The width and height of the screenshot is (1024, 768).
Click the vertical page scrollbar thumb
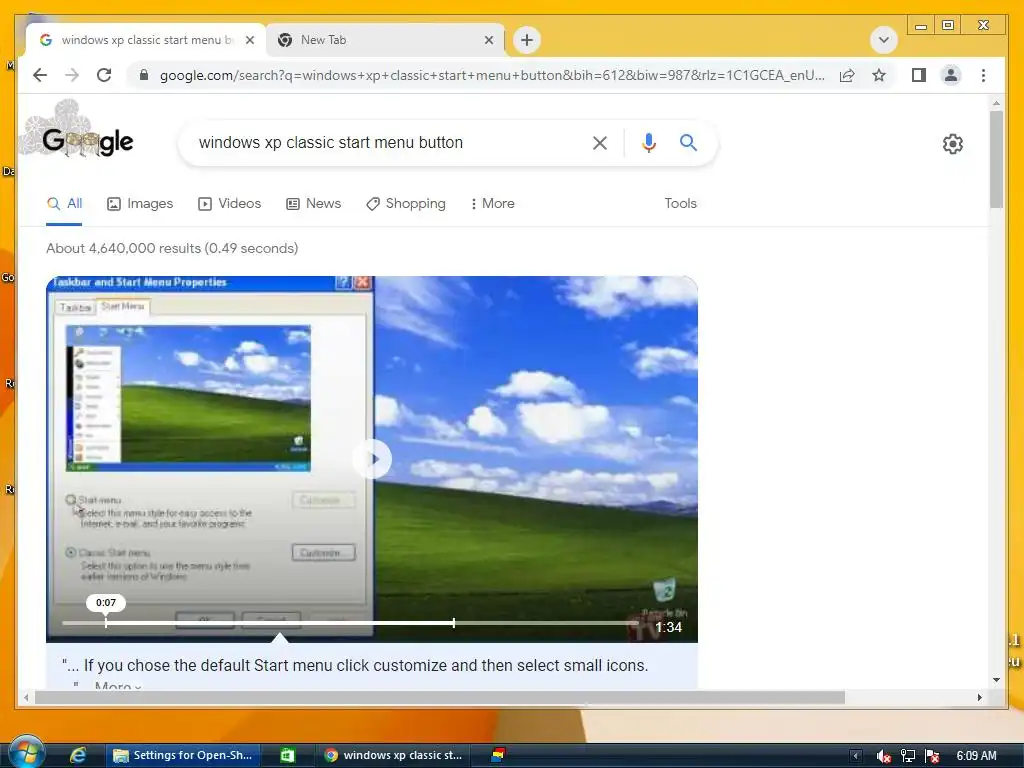pyautogui.click(x=996, y=159)
